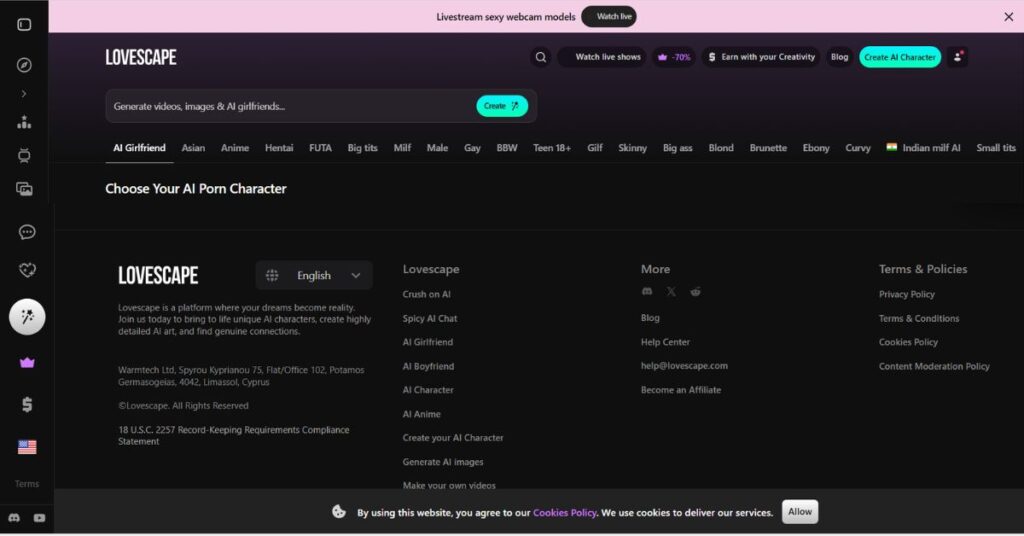Open the English language dropdown

click(x=314, y=275)
